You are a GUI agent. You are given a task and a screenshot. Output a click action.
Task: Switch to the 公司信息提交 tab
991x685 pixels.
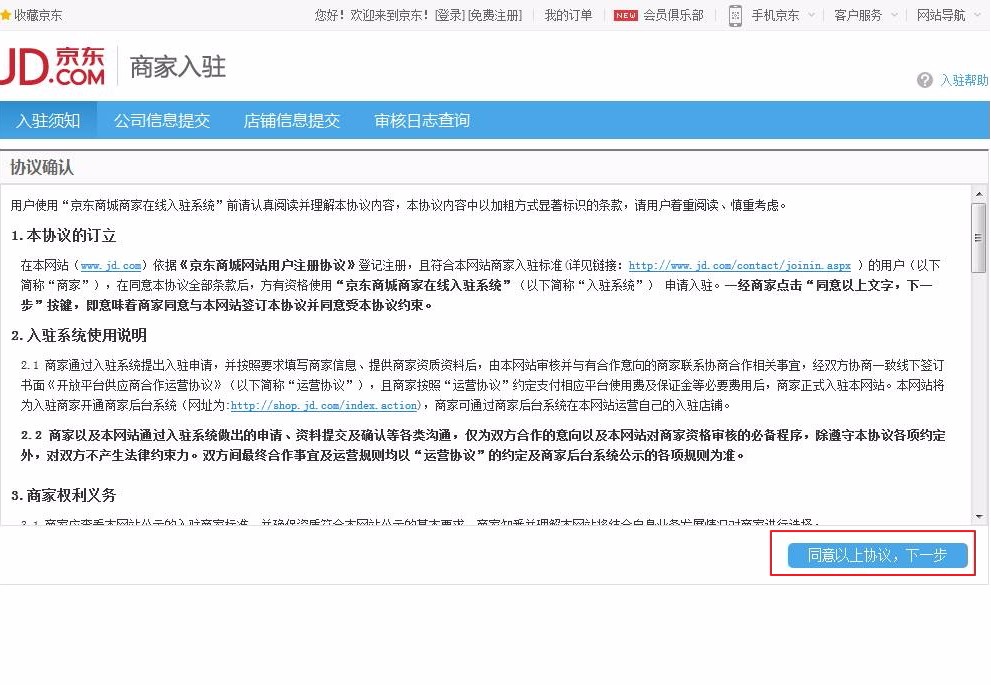pyautogui.click(x=163, y=119)
